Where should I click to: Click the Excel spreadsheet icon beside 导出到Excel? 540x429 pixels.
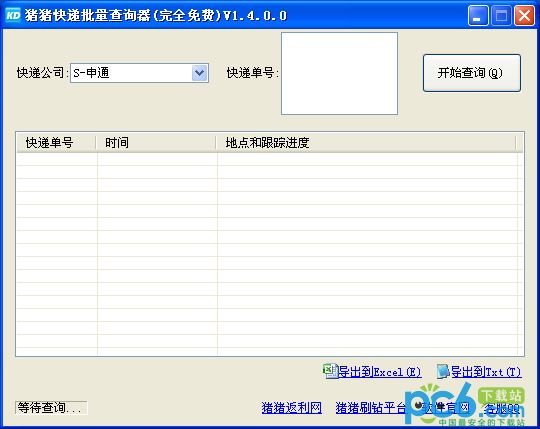click(331, 371)
